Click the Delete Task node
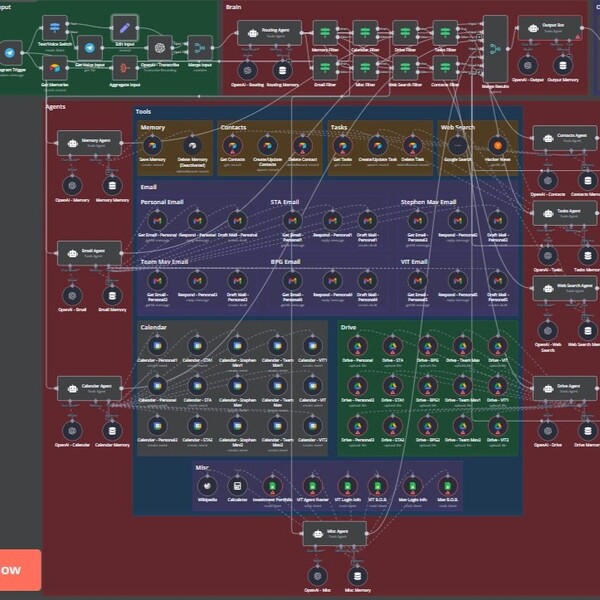Image resolution: width=600 pixels, height=600 pixels. click(412, 146)
